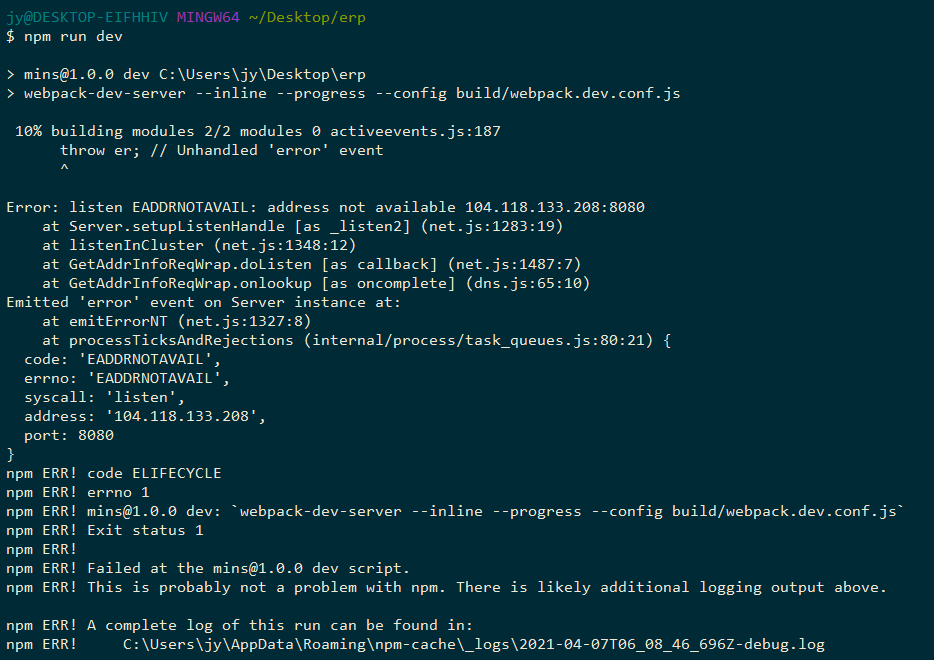Click the net.js:1348:12 listenInCluster reference

[285, 245]
